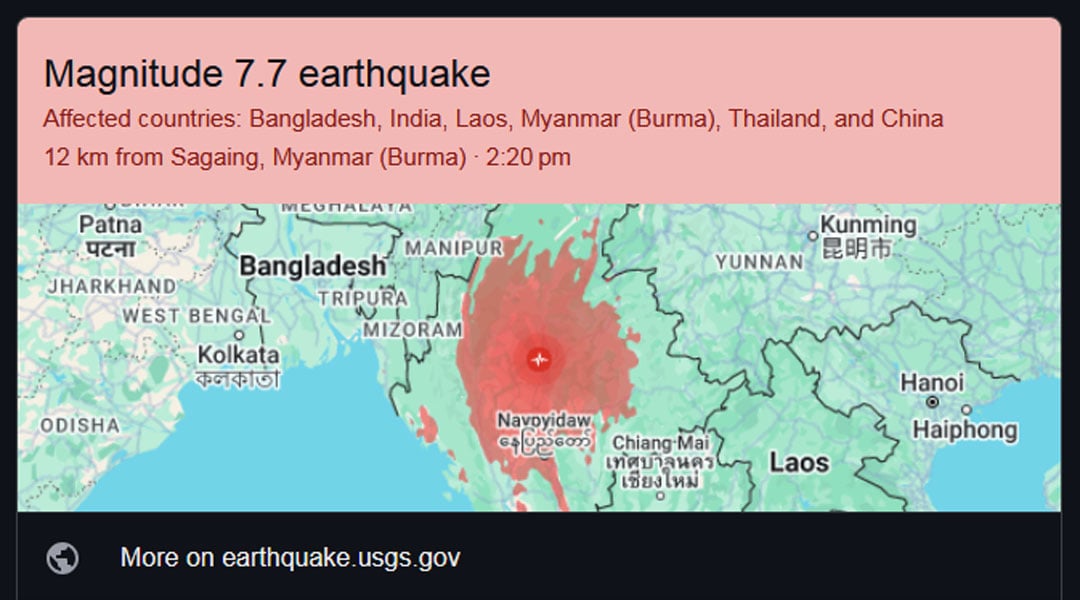Click the MIZORAM state label
This screenshot has height=600, width=1080.
(413, 330)
